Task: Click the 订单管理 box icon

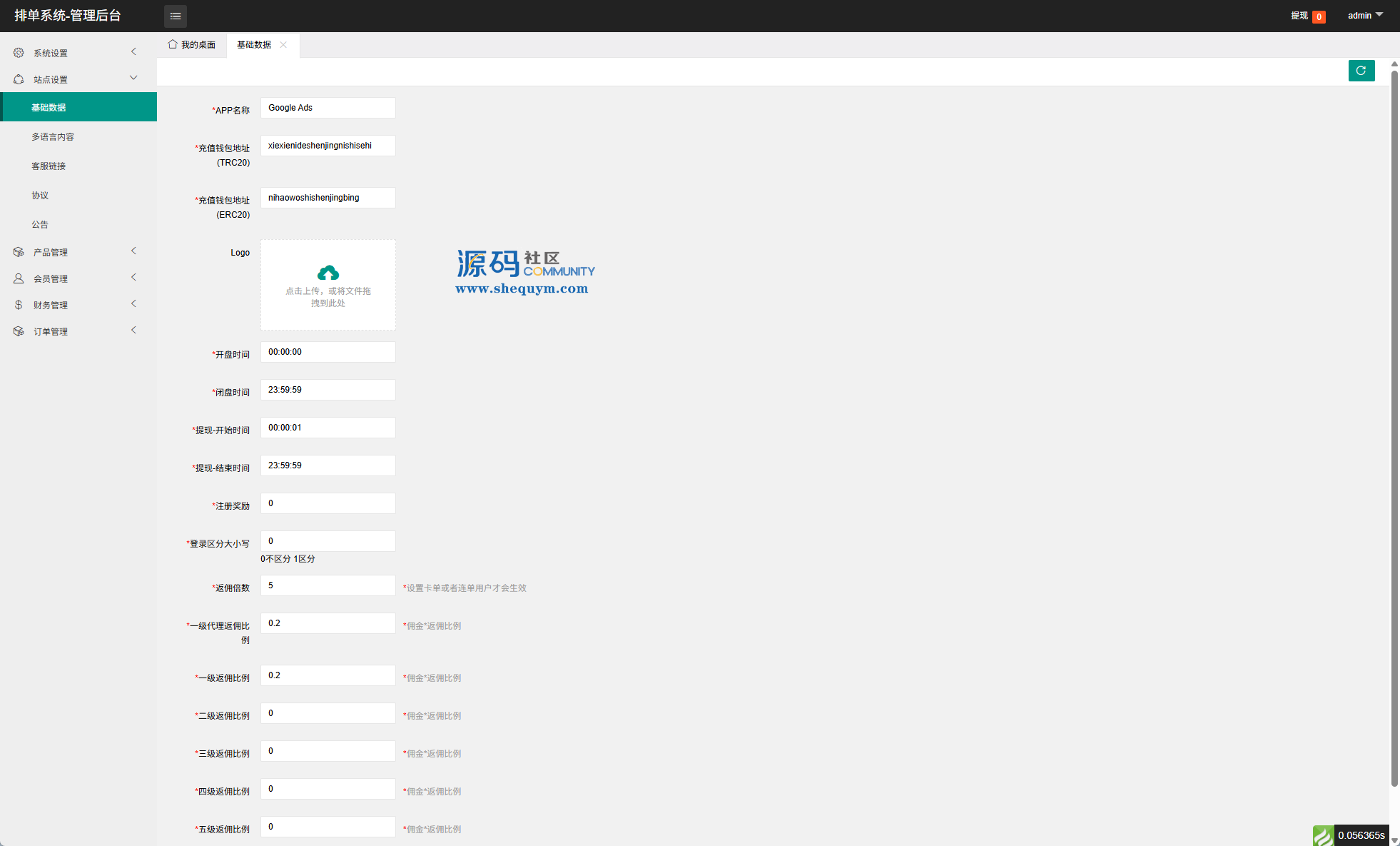Action: (x=19, y=331)
